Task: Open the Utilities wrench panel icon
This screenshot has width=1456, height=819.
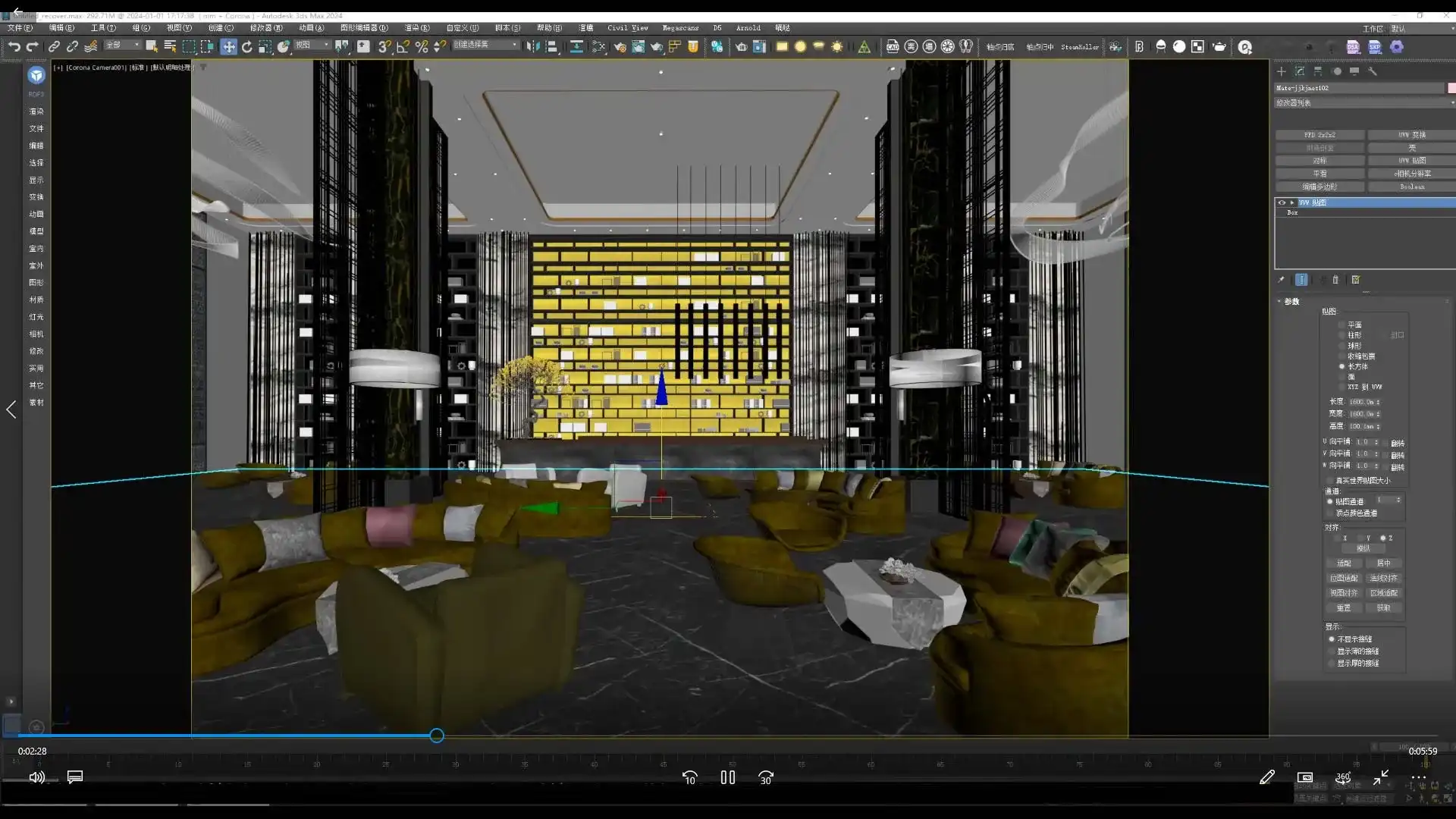Action: click(1373, 71)
